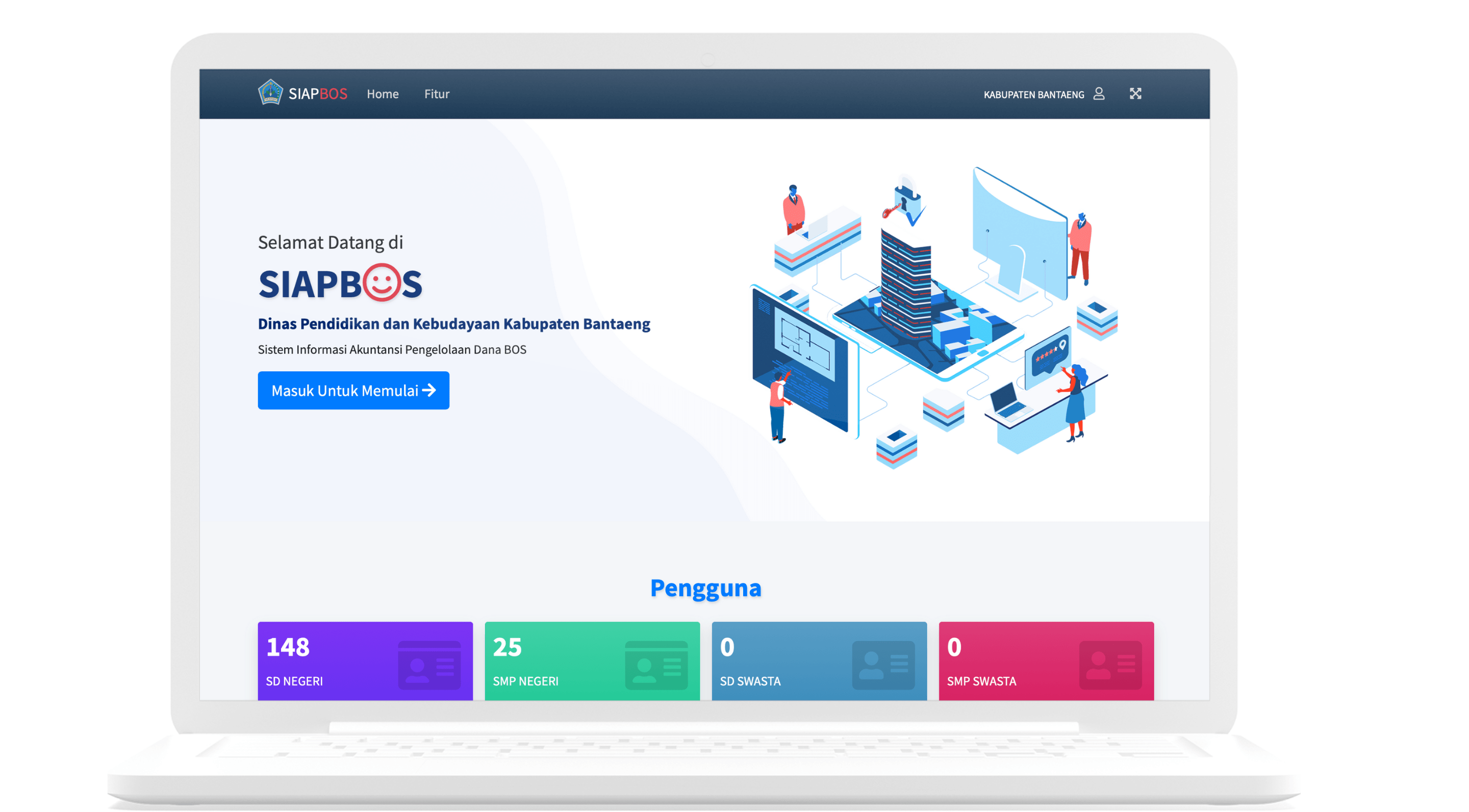The width and height of the screenshot is (1469, 812).
Task: Click Dinas Pendidikan dan Kebudayaan Kabupaten Bantaeng heading
Action: [454, 324]
